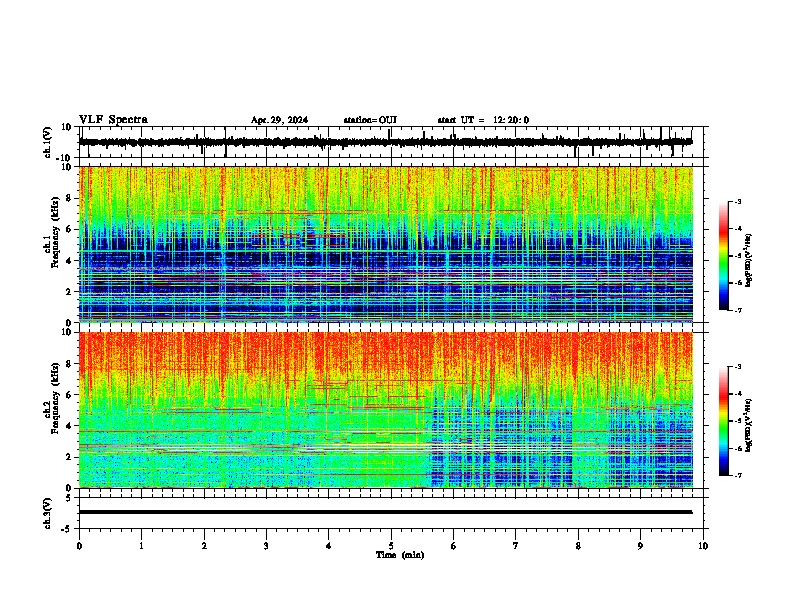
Task: Click the "8" kHz tick on ch.1 spectrogram
Action: [70, 198]
